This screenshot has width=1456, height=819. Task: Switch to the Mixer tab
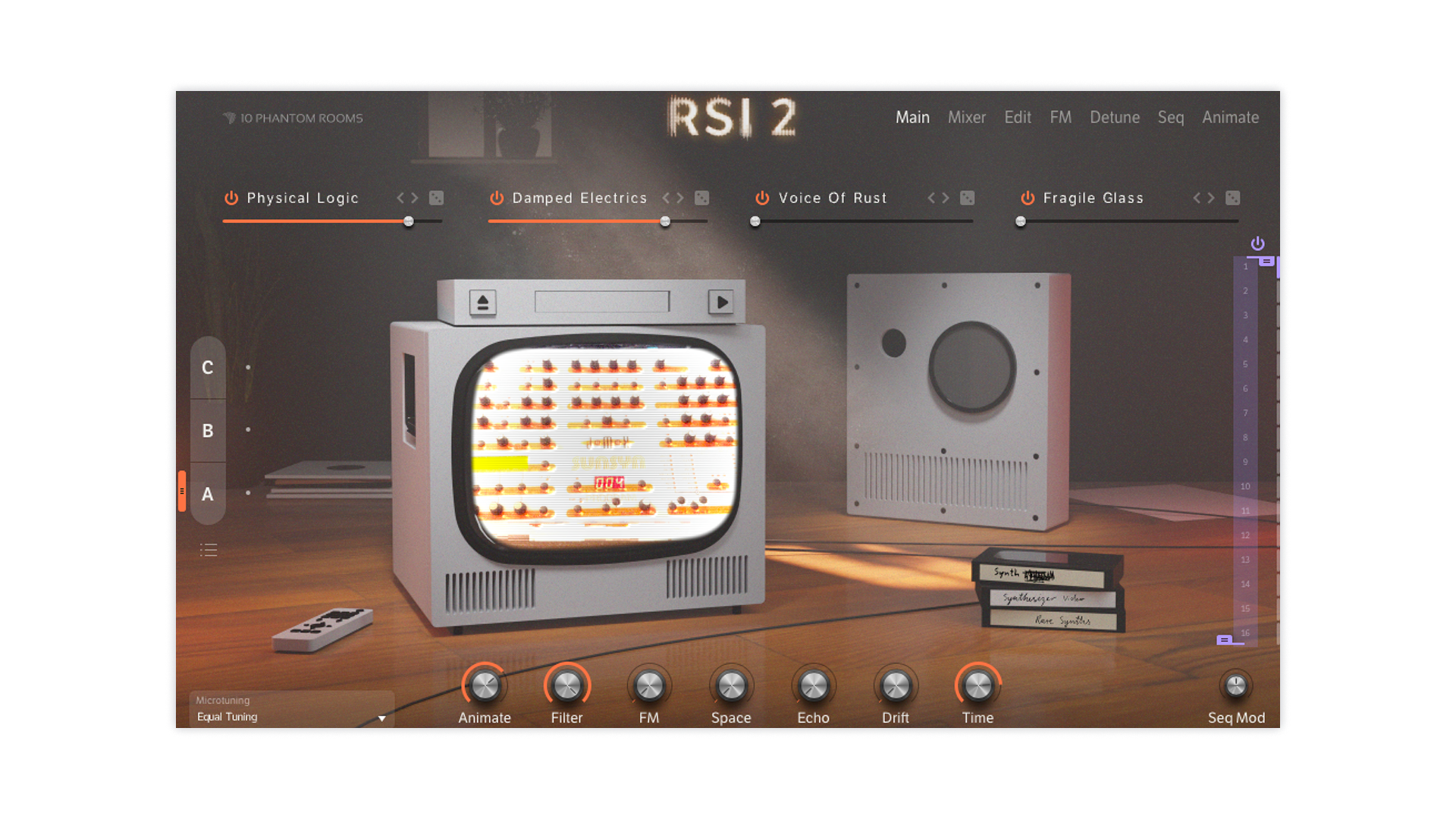[967, 118]
